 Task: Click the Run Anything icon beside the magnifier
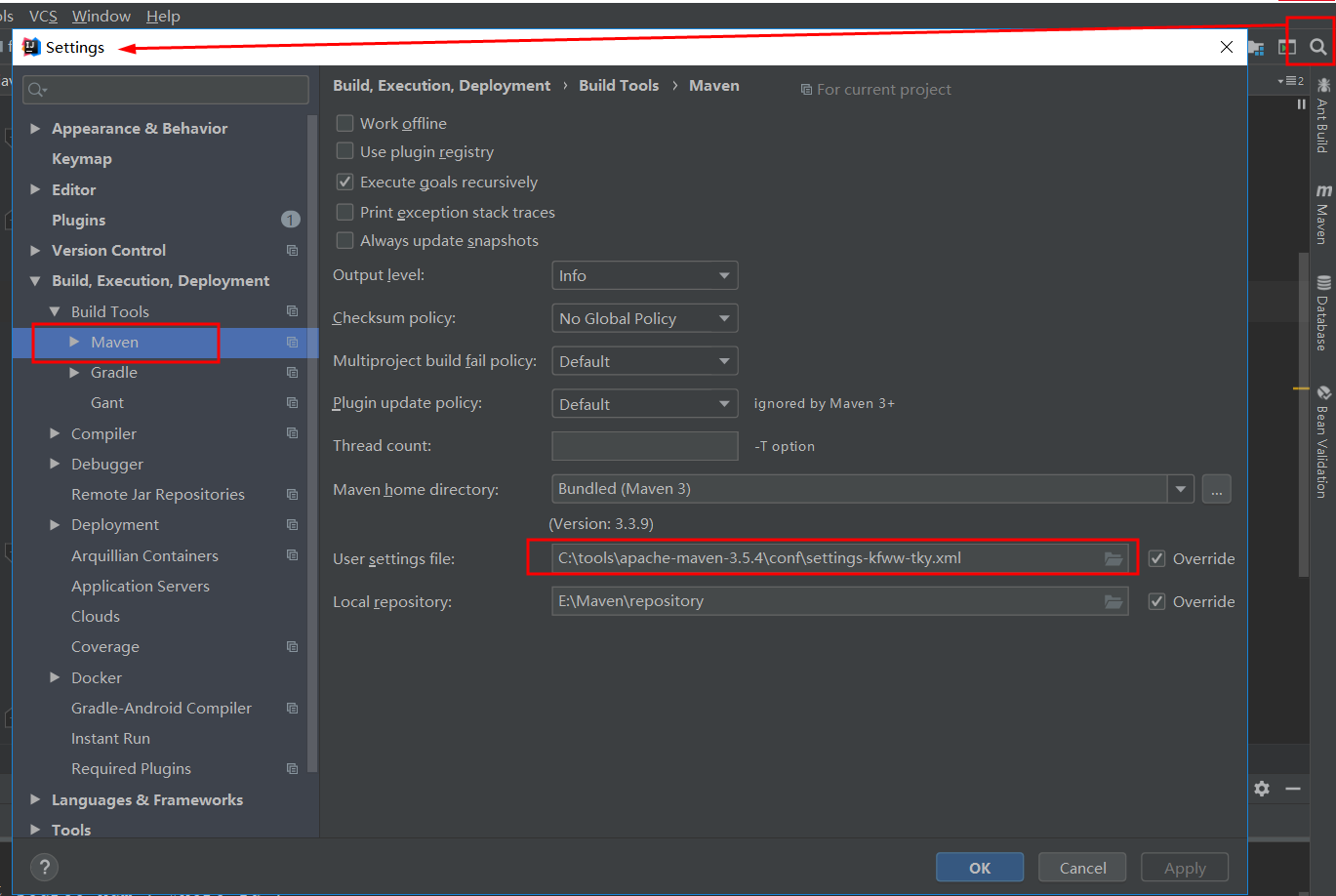click(x=1287, y=47)
